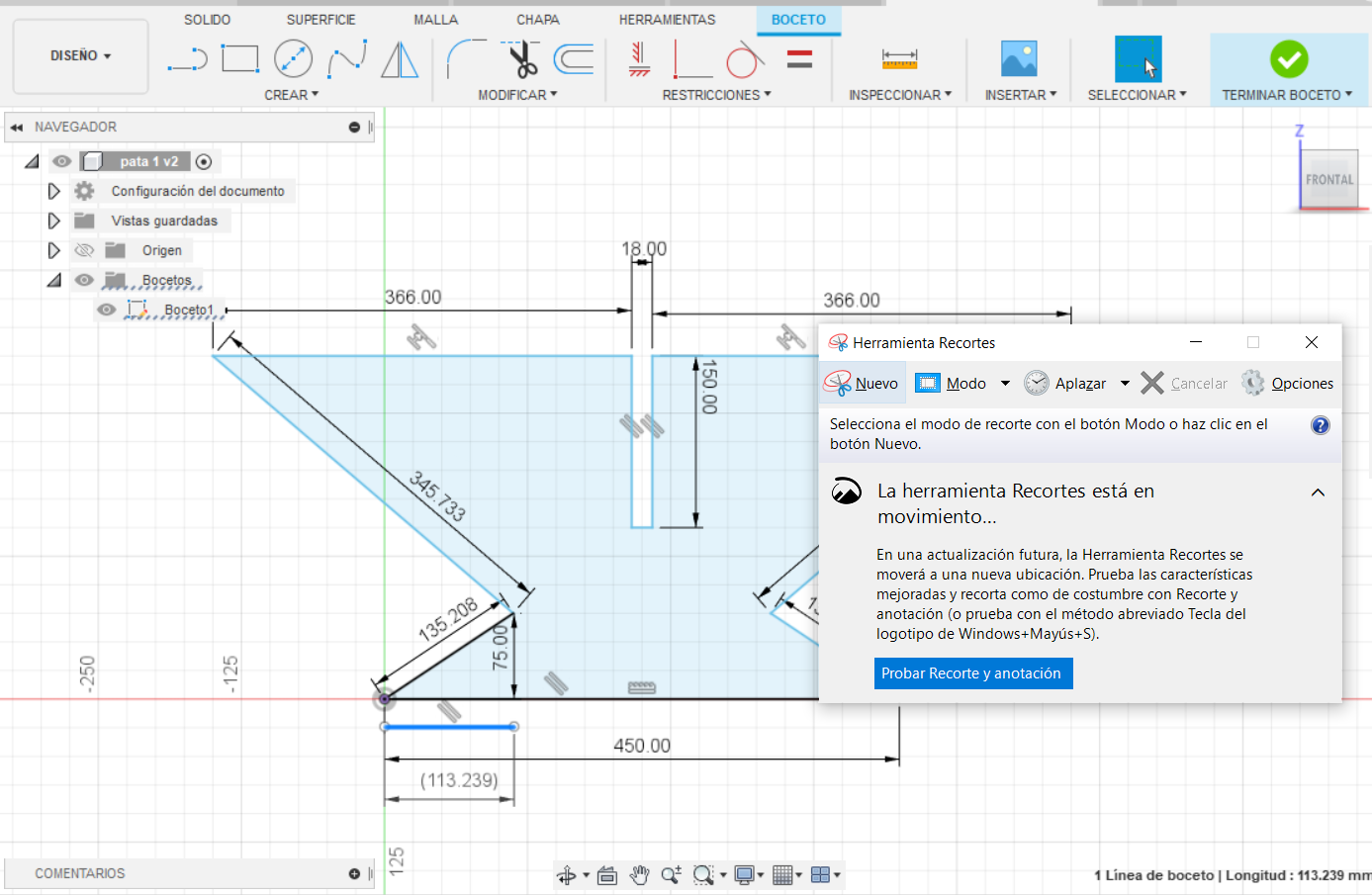Screen dimensions: 1372x895
Task: Activate the Pan hand tool
Action: 639,874
